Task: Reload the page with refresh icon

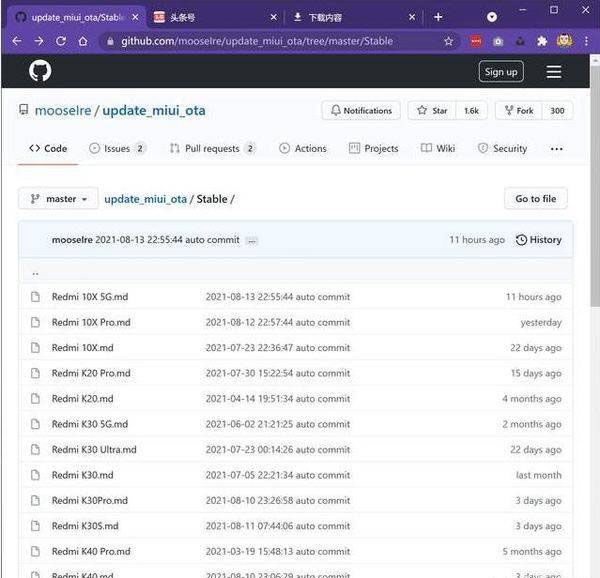Action: (61, 41)
